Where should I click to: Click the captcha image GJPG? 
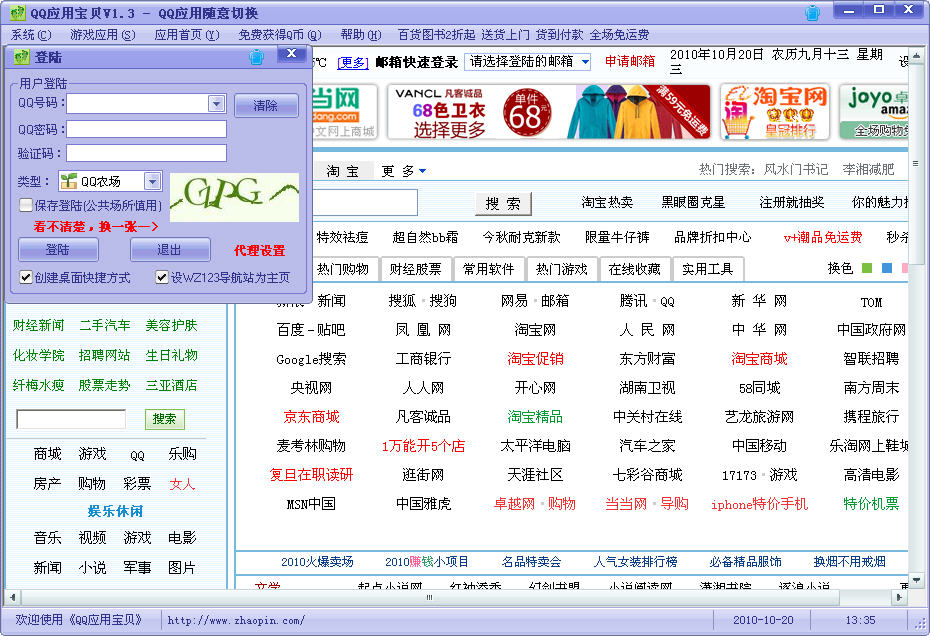point(234,197)
